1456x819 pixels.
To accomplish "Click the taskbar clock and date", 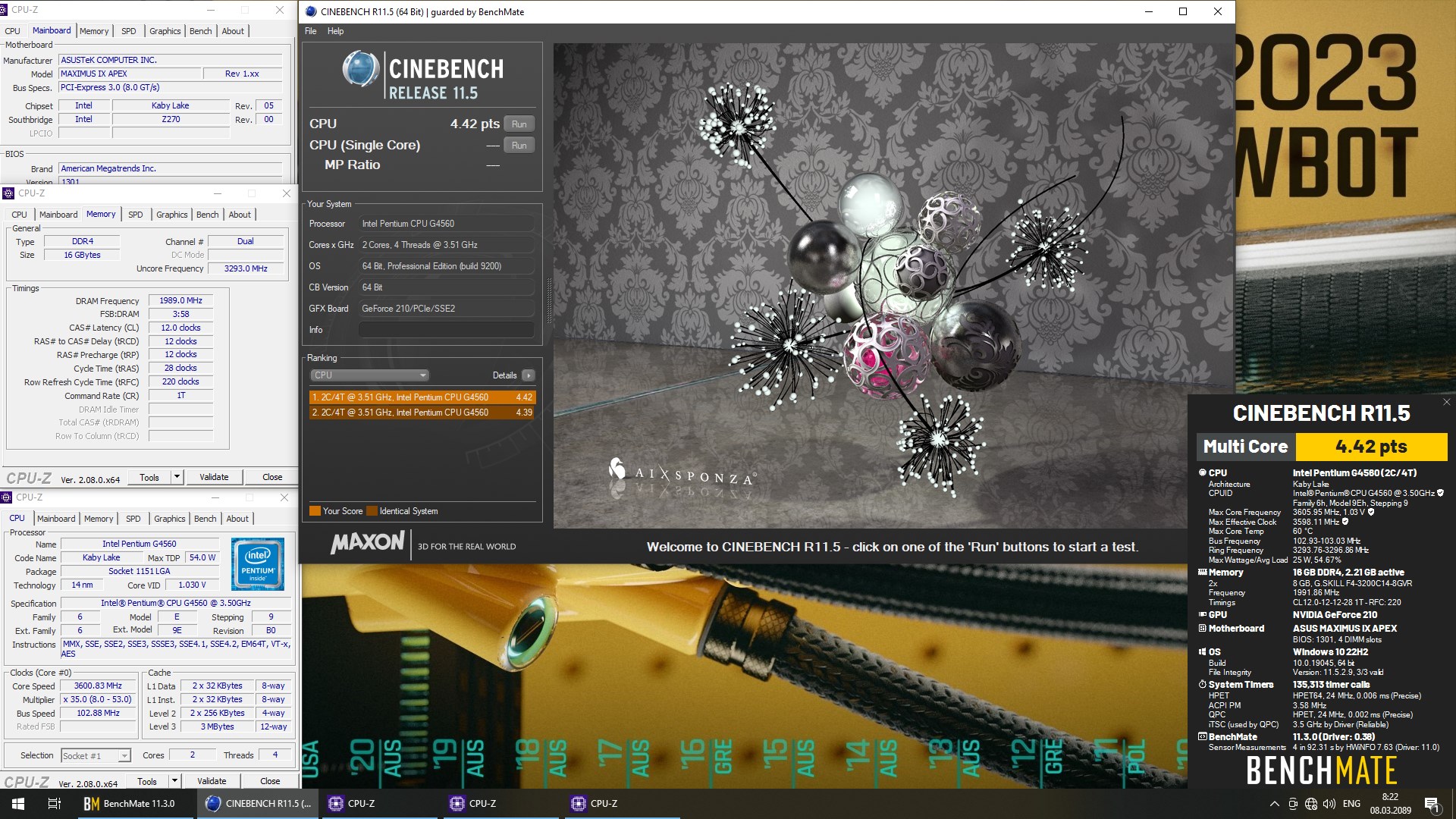I will (x=1390, y=804).
